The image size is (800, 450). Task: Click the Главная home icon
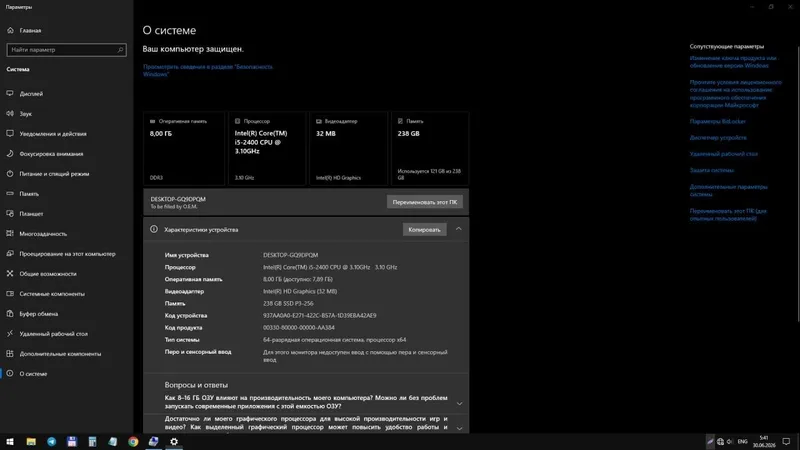[10, 30]
